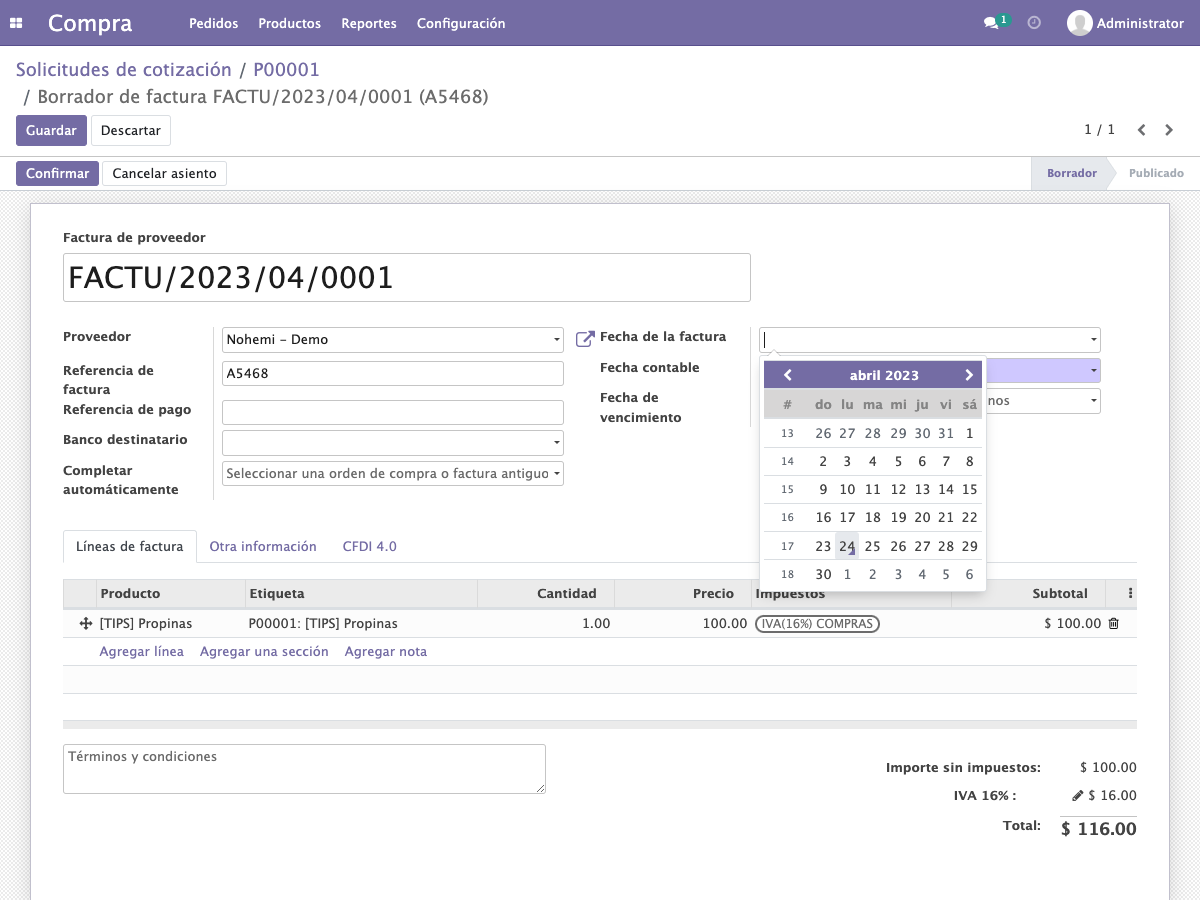Click abril 2023 calendar header

click(884, 375)
